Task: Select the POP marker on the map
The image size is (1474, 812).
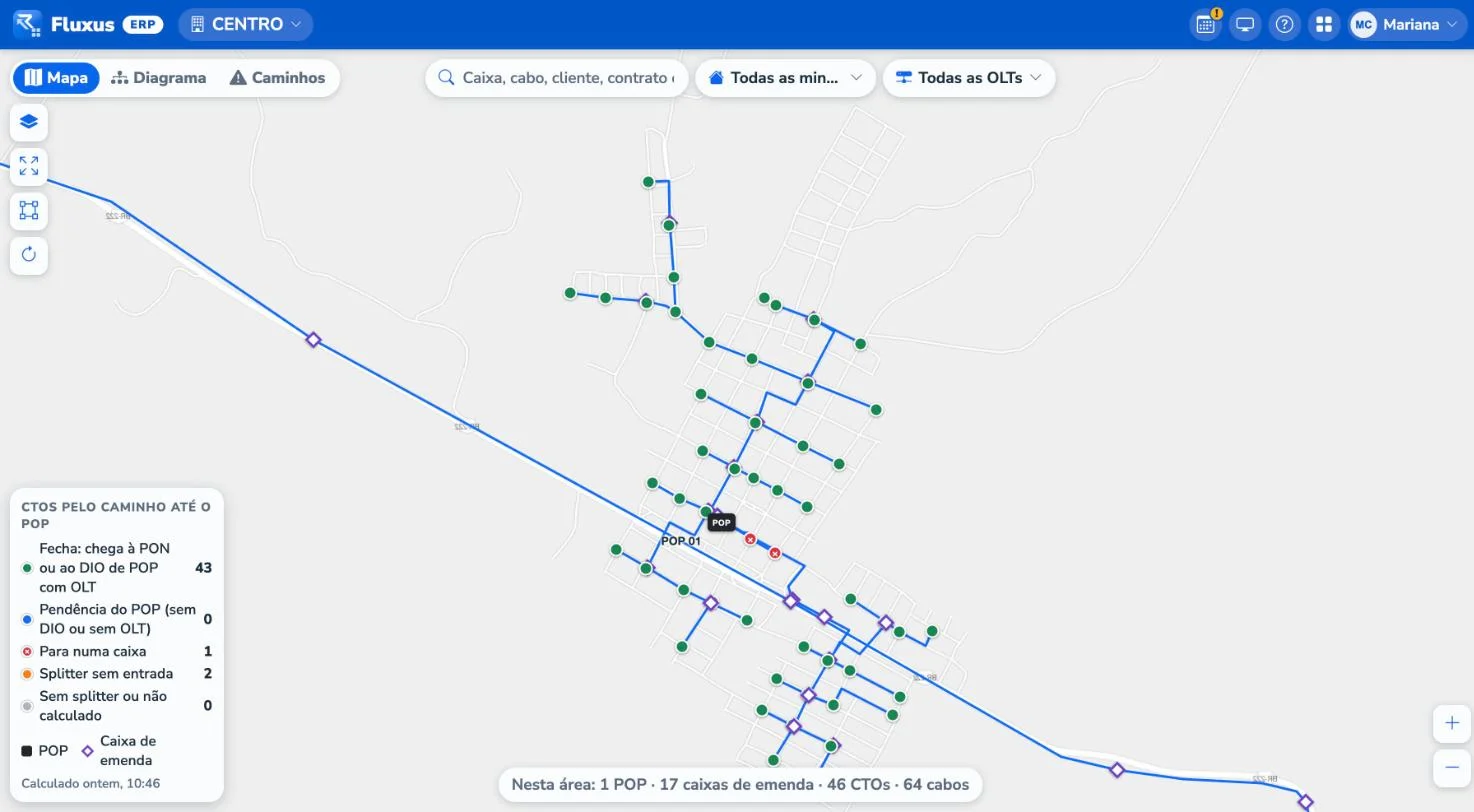Action: pyautogui.click(x=721, y=522)
